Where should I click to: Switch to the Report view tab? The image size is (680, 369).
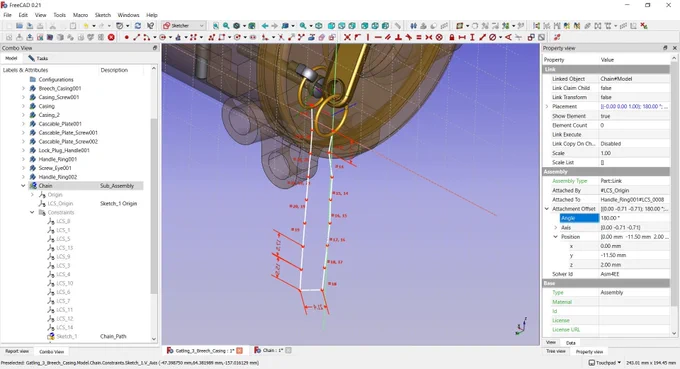click(x=17, y=351)
